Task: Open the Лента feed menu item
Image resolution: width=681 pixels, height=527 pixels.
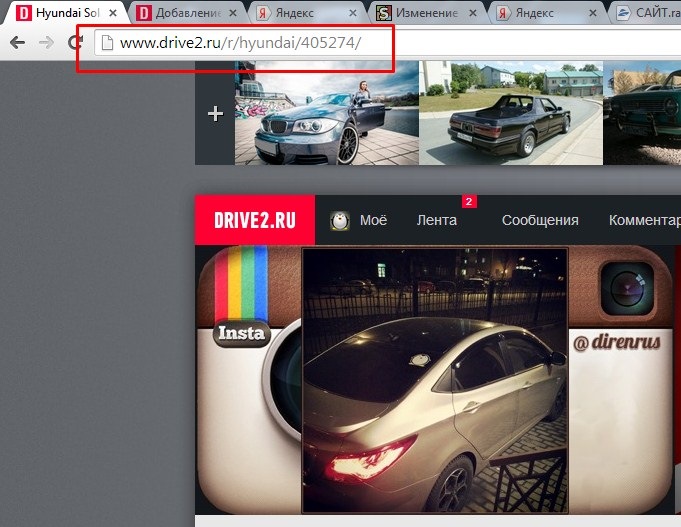Action: click(x=436, y=220)
